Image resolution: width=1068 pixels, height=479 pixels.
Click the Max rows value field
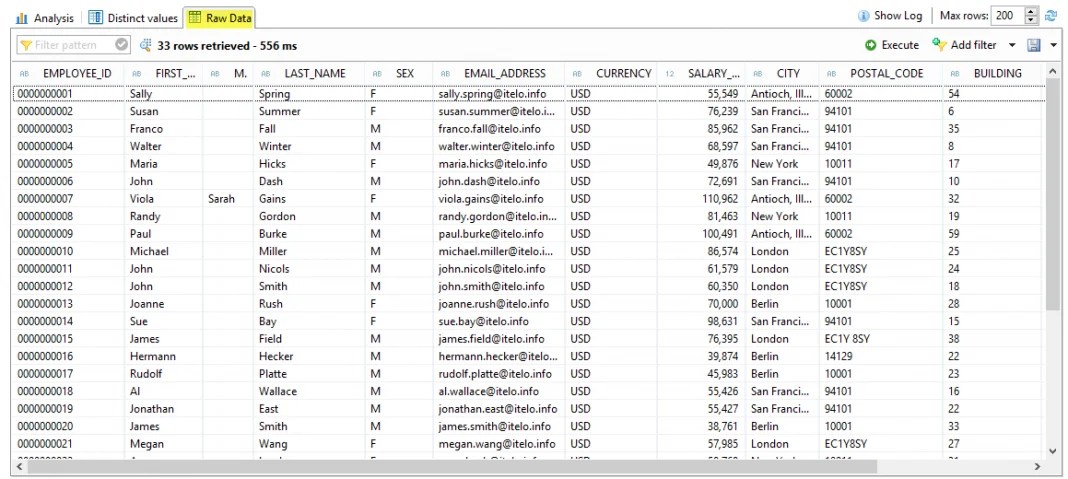click(1008, 16)
